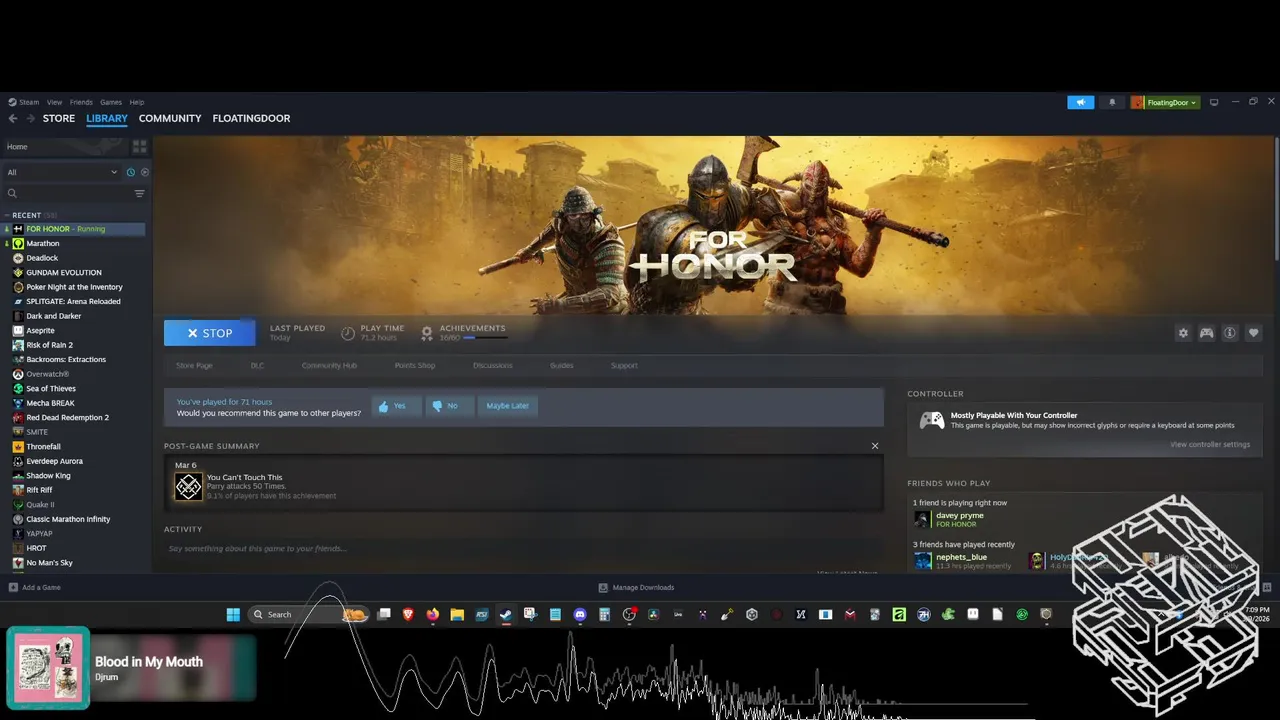Screen dimensions: 1280x720
Task: Go forward with the right arrow
Action: 31,118
